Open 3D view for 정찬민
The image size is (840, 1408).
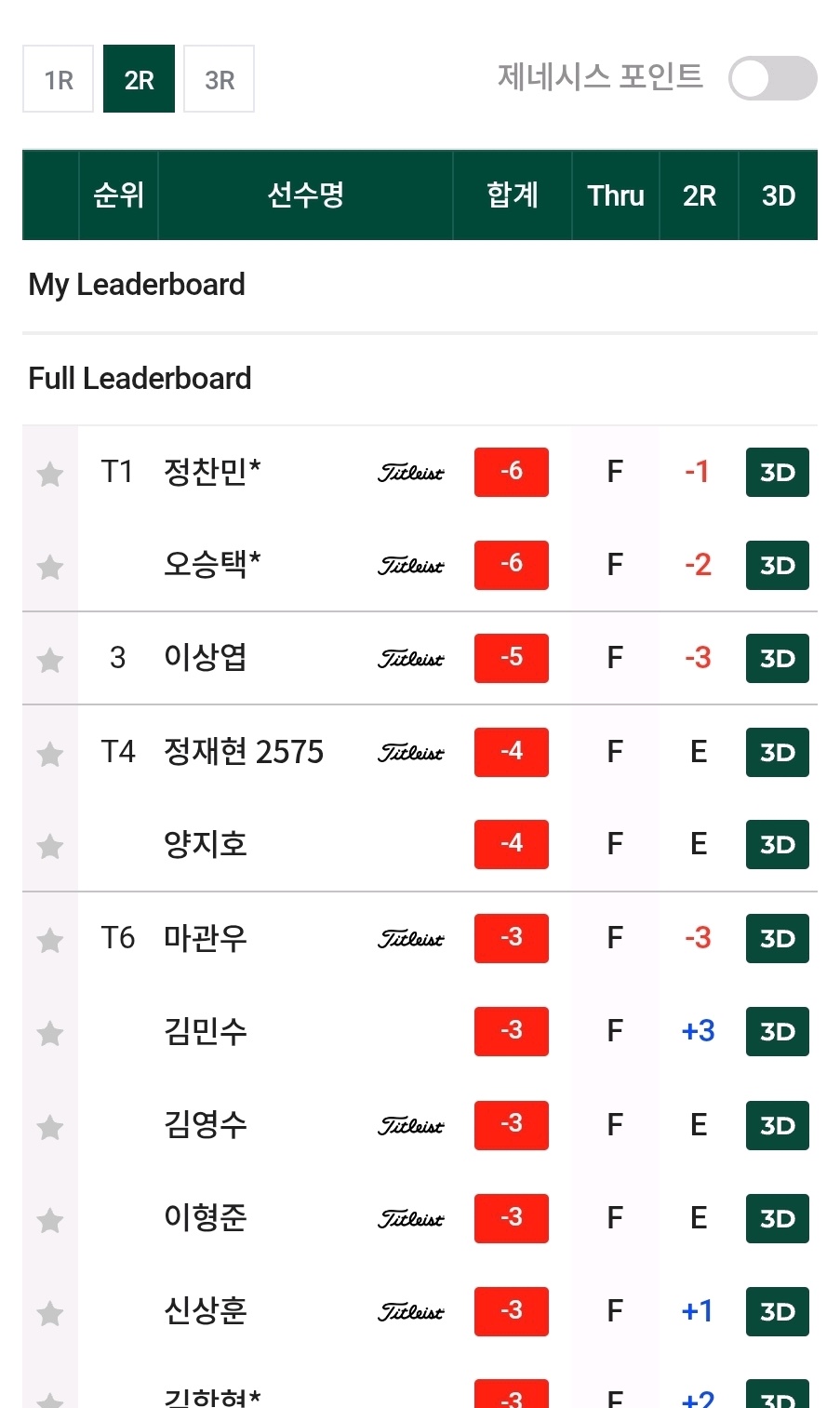tap(778, 472)
